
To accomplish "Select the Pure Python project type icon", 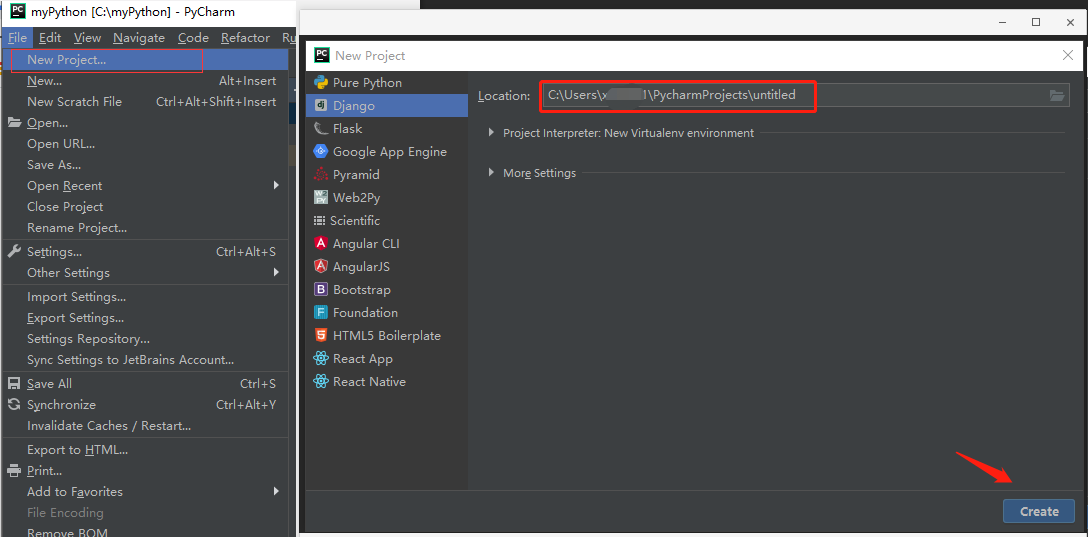I will pos(321,83).
